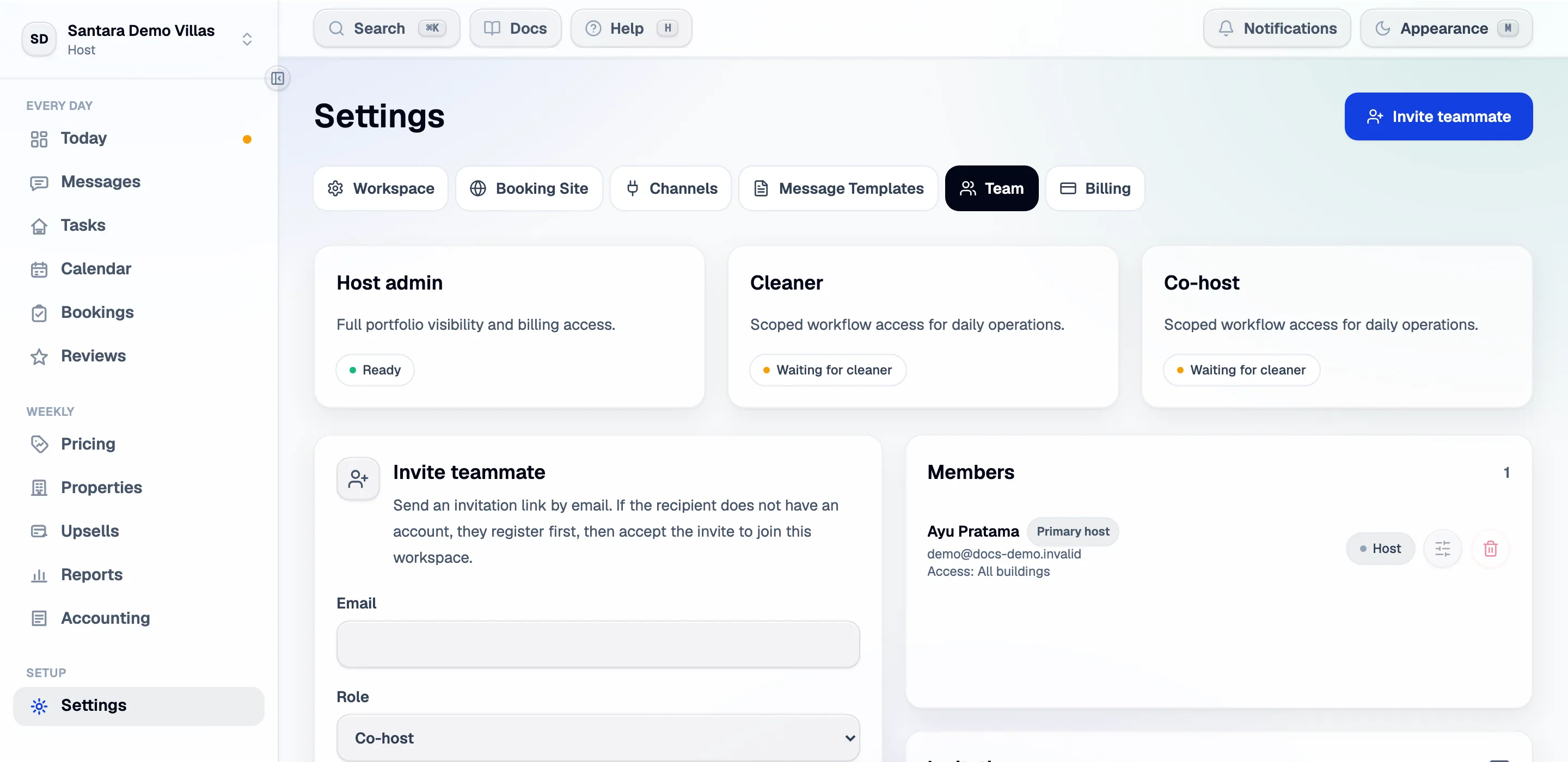Click the Bookings clipboard icon in sidebar

[39, 313]
